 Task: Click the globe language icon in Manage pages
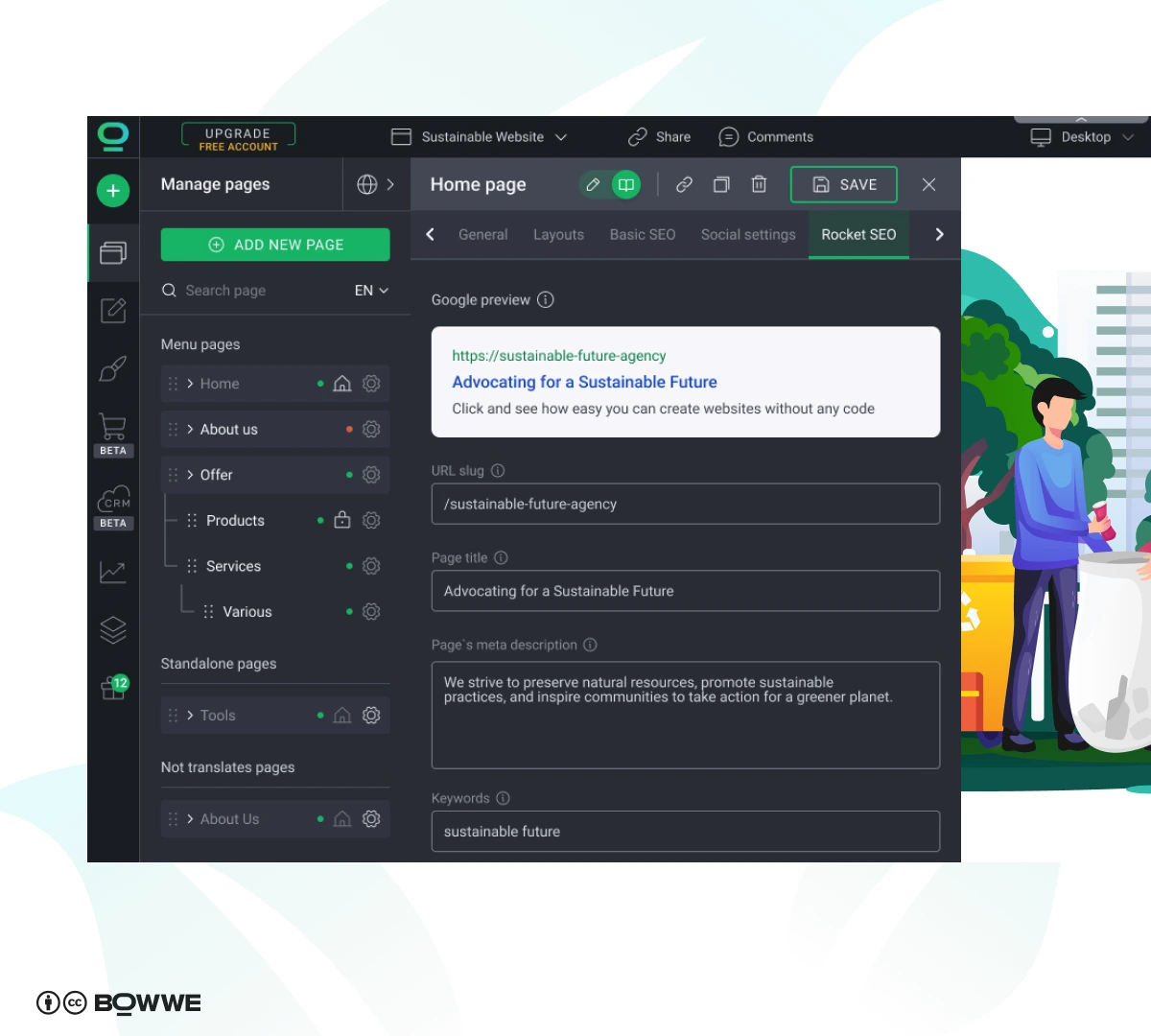click(x=367, y=184)
